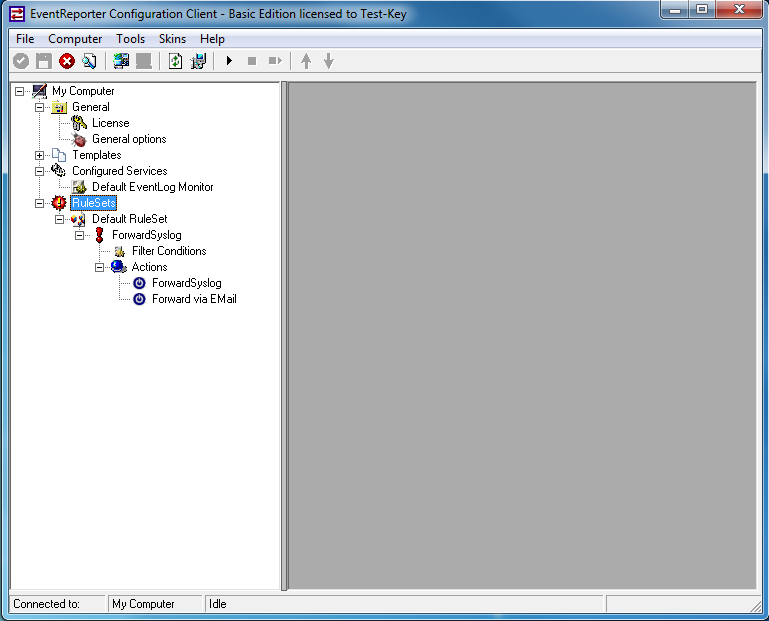Image resolution: width=769 pixels, height=621 pixels.
Task: Collapse the RuleSets tree node
Action: pyautogui.click(x=39, y=203)
